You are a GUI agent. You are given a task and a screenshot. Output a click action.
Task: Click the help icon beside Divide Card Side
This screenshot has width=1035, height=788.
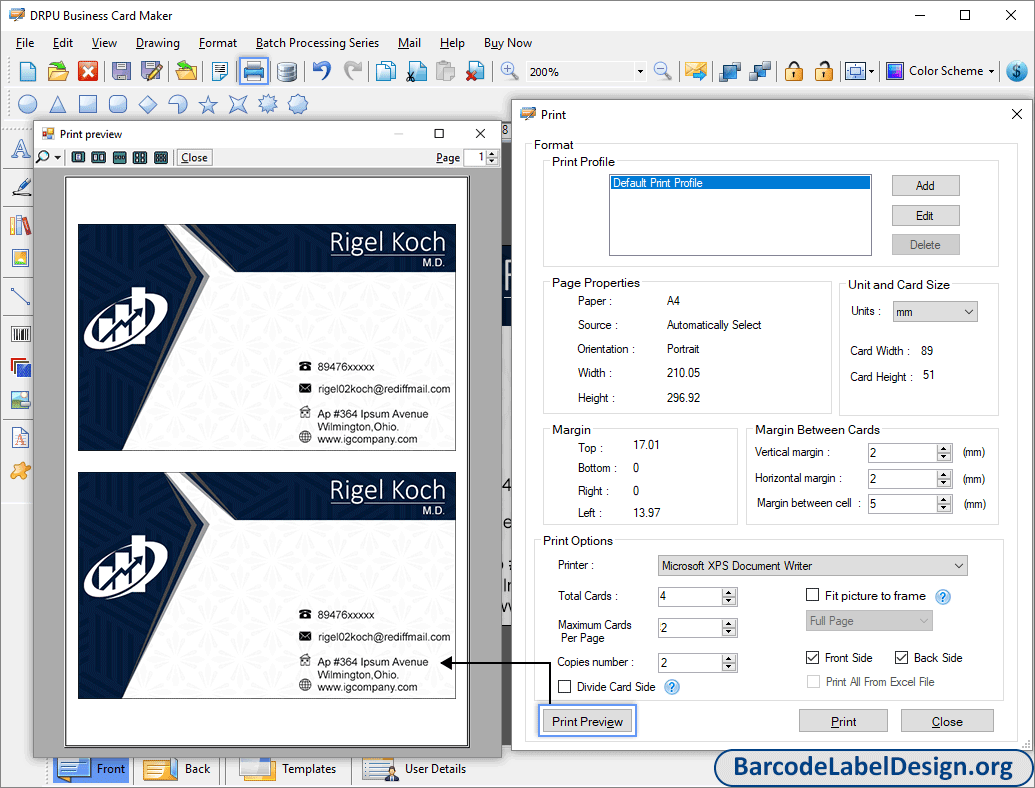671,687
